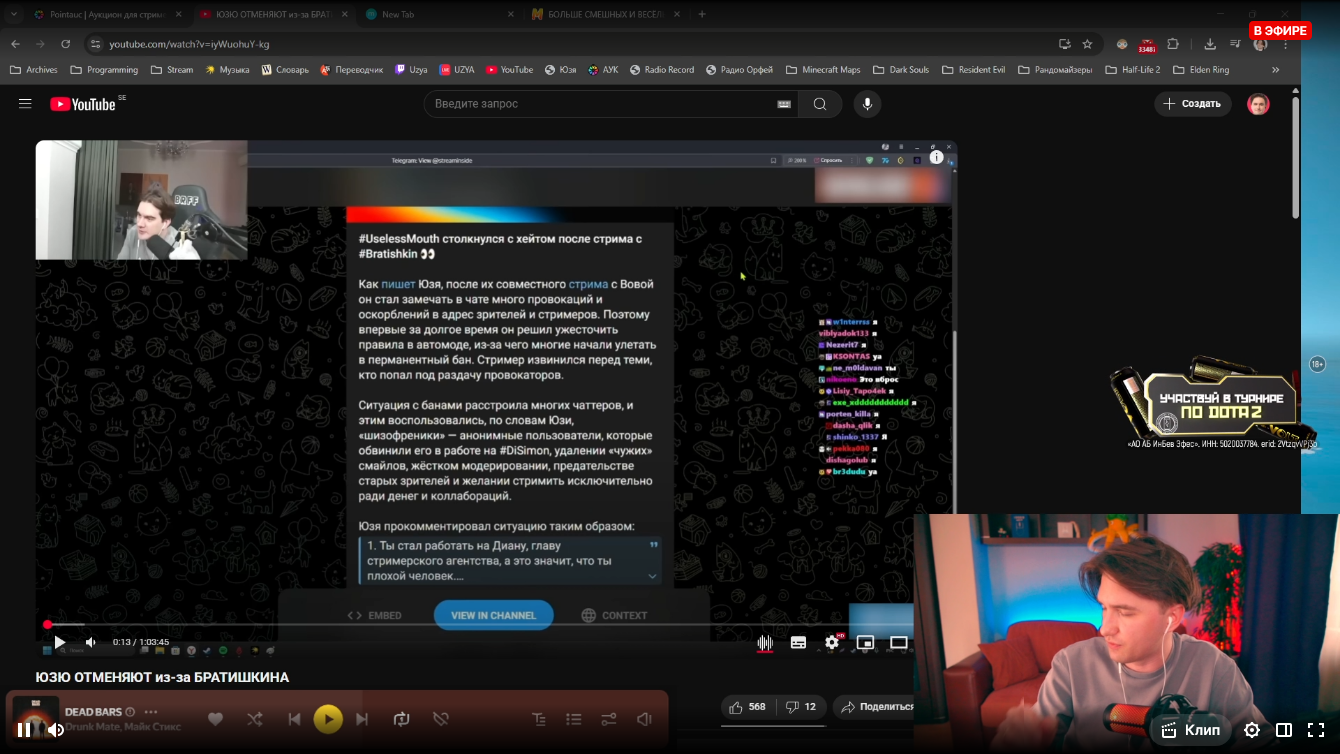Open live stream settings gear
Viewport: 1340px width, 754px height.
point(1252,730)
